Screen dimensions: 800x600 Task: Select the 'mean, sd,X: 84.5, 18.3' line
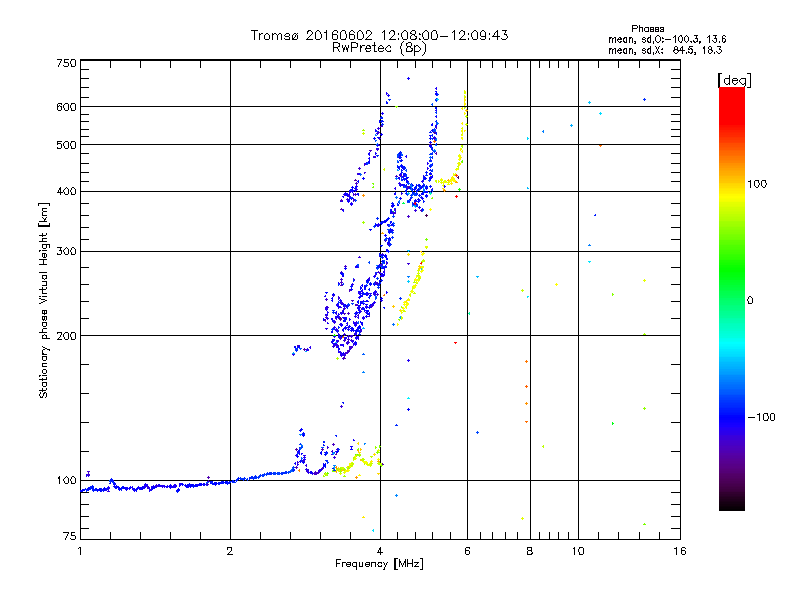(665, 50)
